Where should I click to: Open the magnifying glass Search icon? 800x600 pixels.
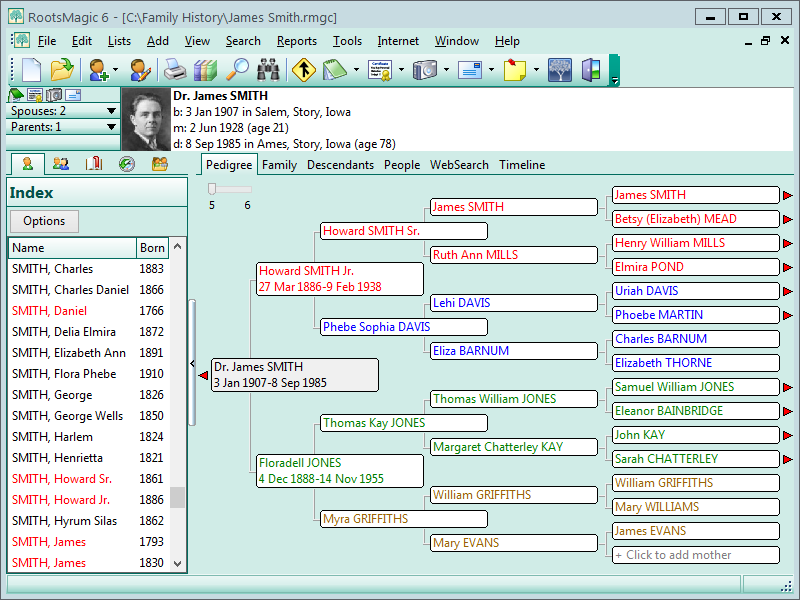[x=237, y=70]
